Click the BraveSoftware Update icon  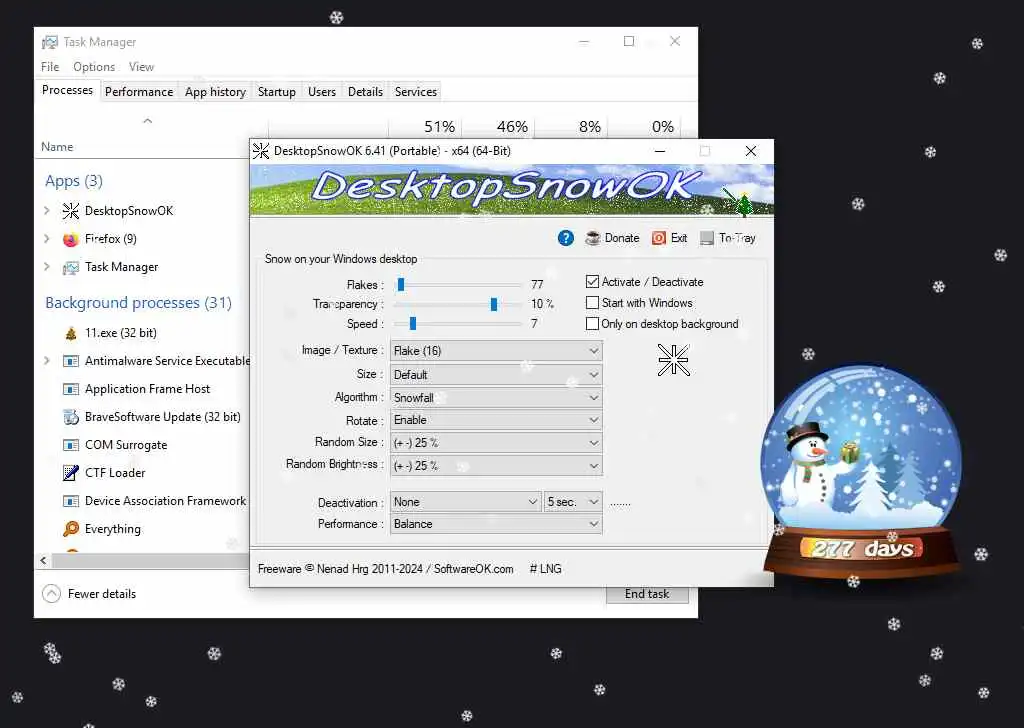pos(71,417)
